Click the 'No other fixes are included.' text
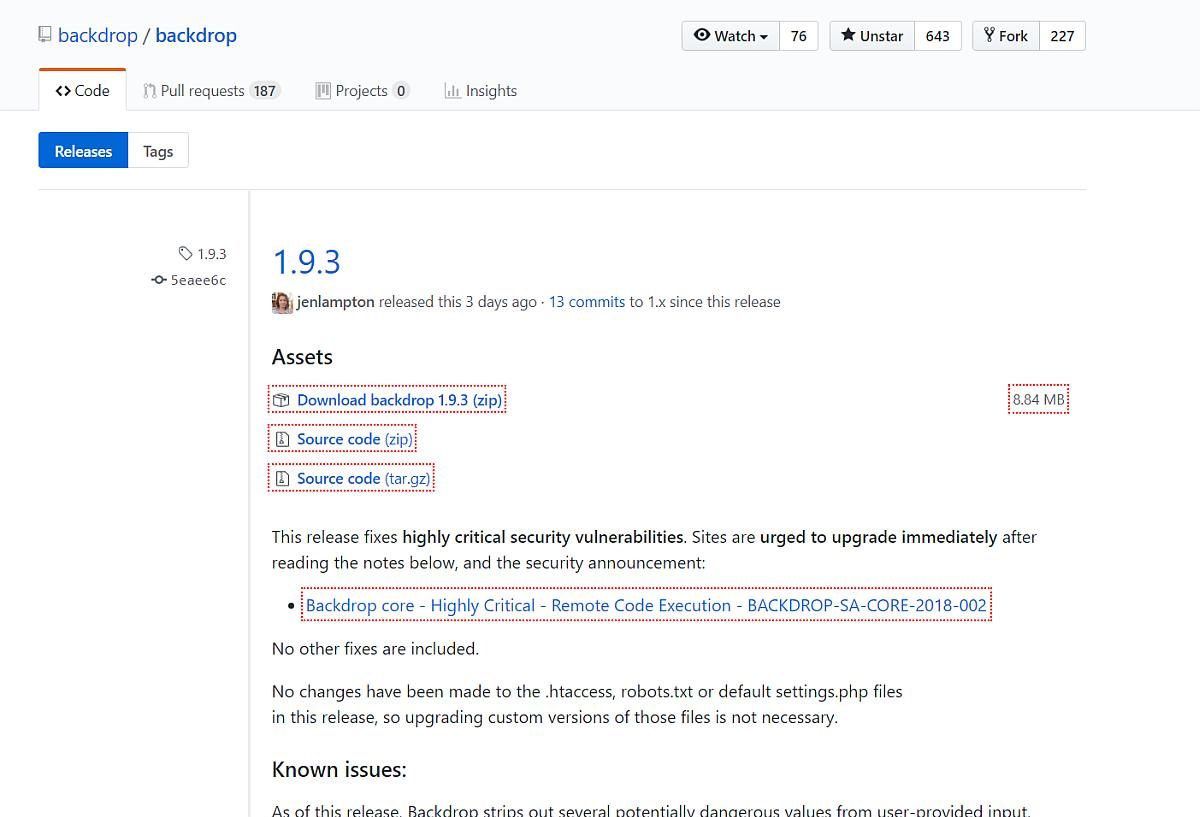 pyautogui.click(x=375, y=649)
